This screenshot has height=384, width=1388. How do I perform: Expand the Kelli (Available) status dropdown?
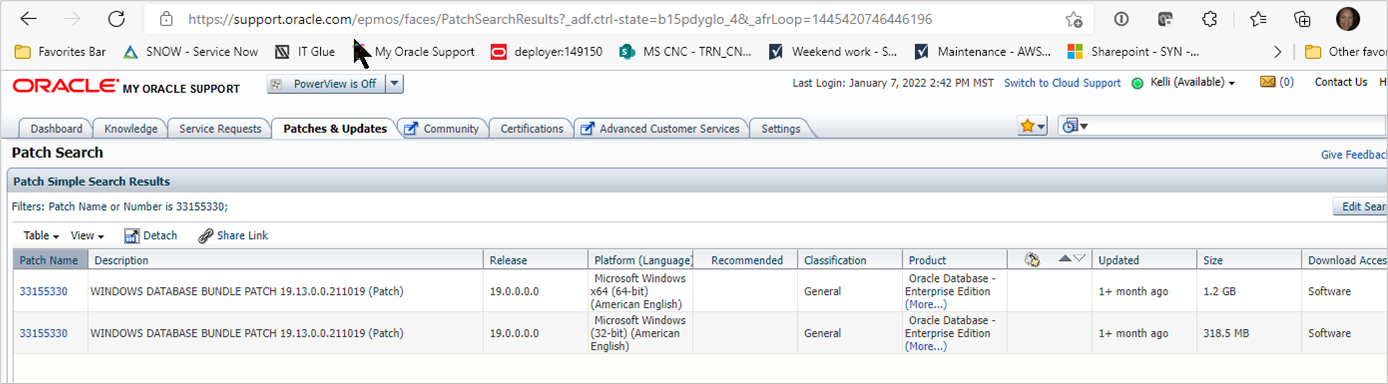1190,83
